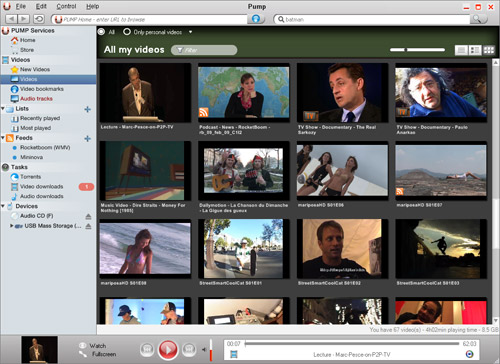Click the Forward navigation arrow

click(24, 19)
